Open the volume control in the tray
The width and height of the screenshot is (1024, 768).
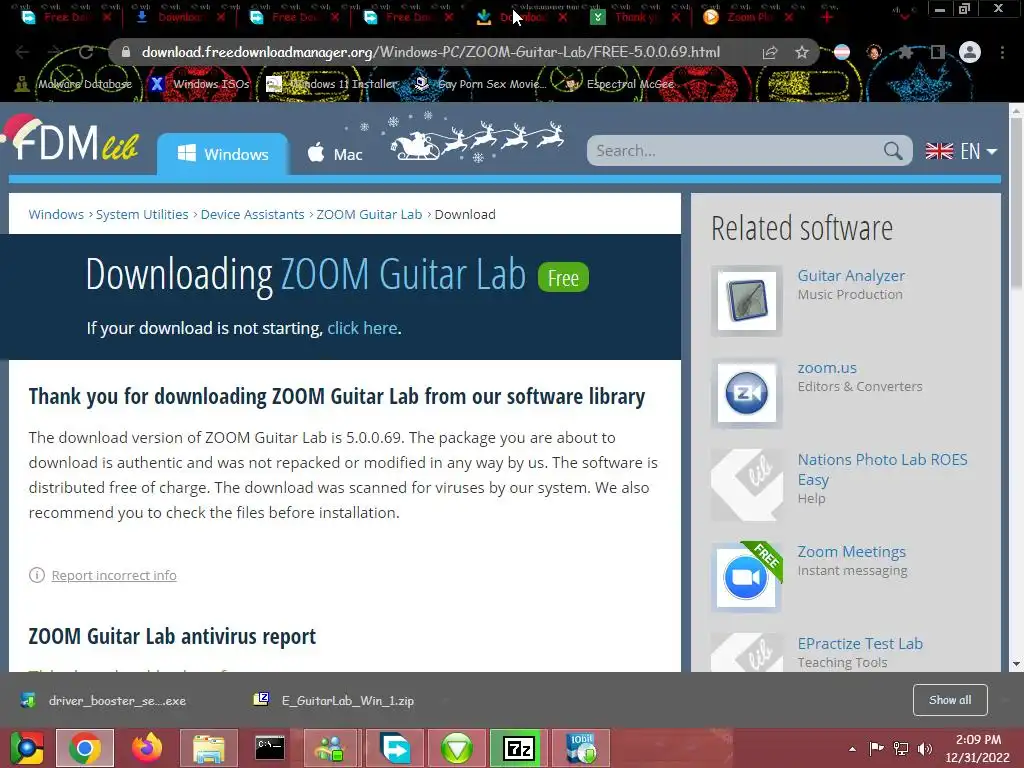925,748
